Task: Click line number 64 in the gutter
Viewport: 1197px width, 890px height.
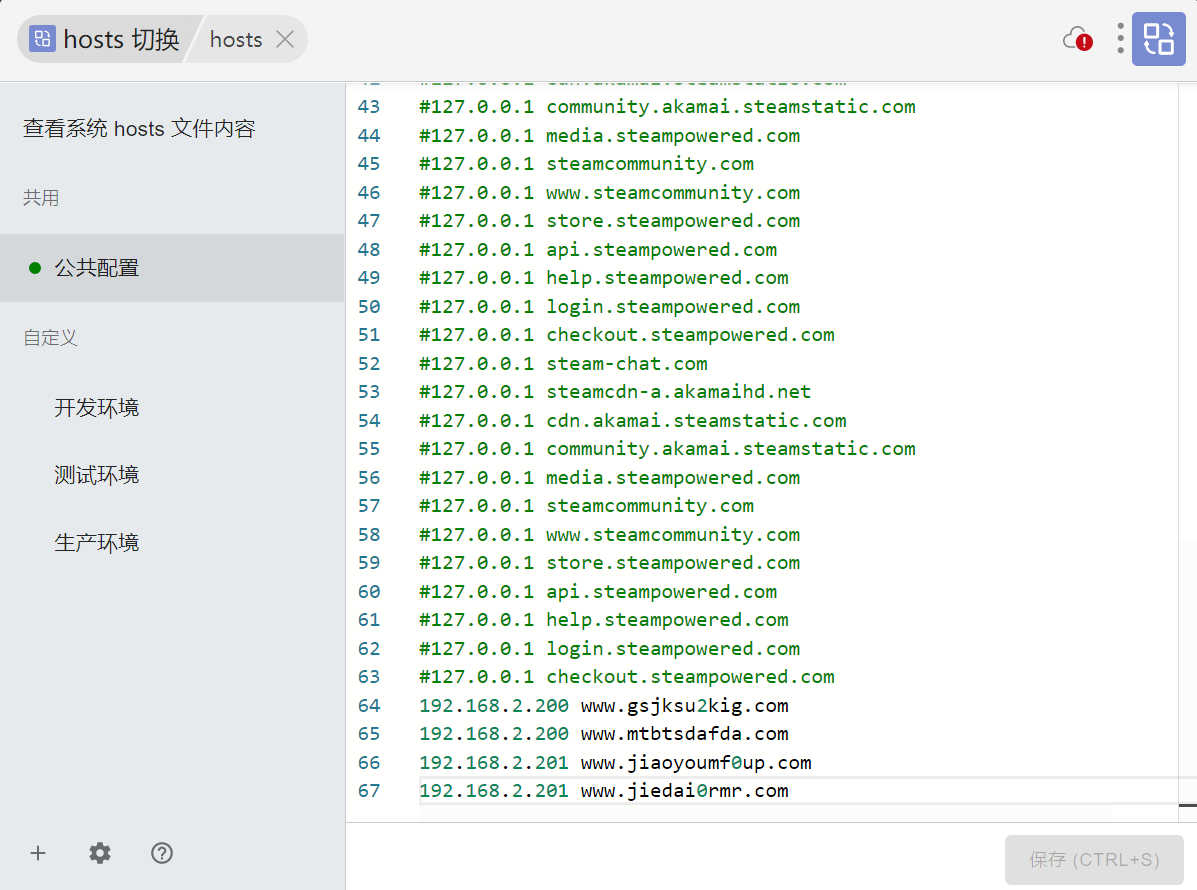Action: point(369,706)
